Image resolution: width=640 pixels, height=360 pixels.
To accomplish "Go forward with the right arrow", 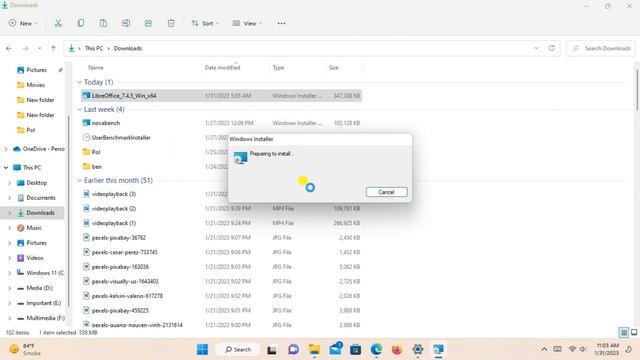I will click(x=25, y=48).
